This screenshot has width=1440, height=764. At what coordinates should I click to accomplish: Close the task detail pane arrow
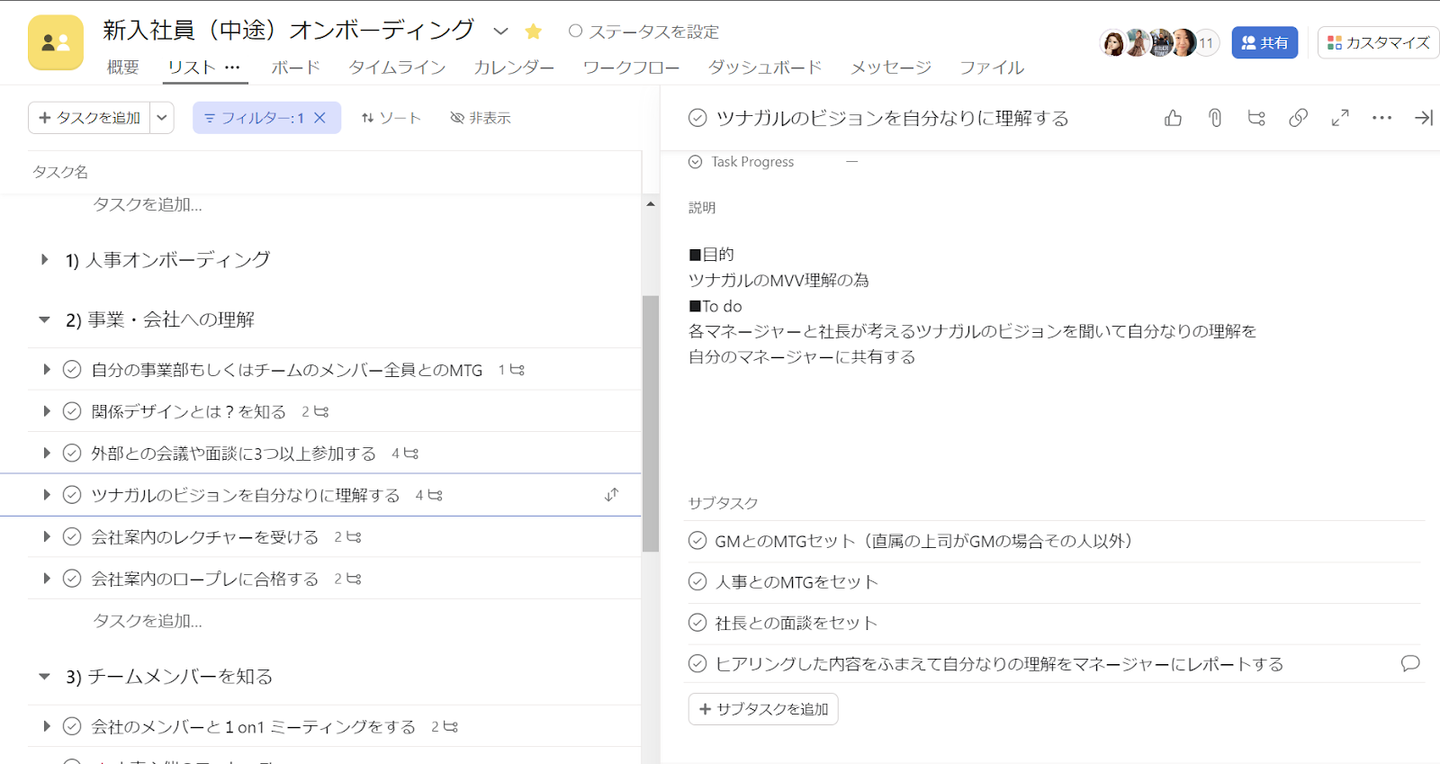point(1423,118)
